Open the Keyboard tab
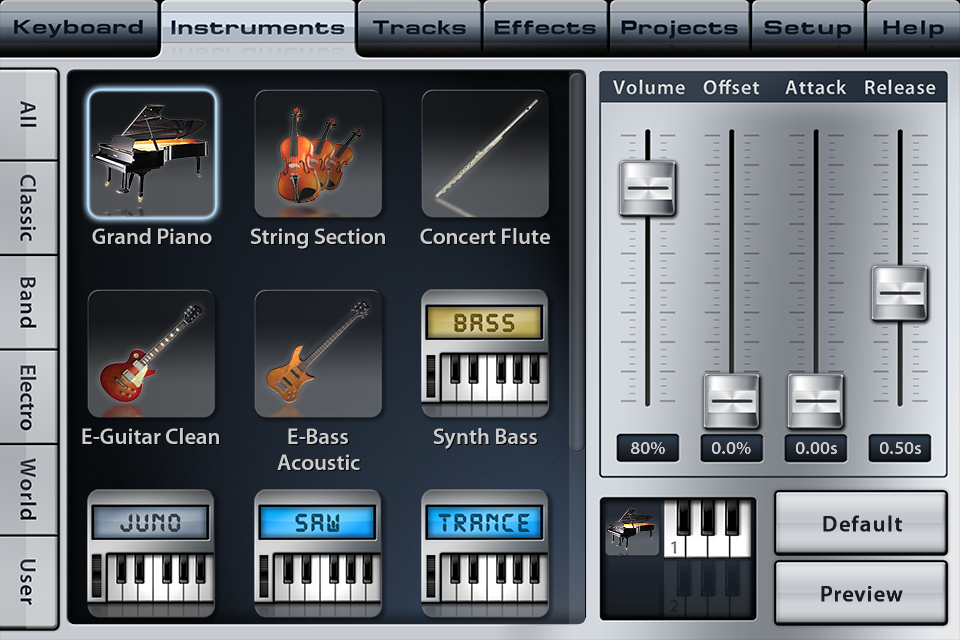Screen dimensions: 960x640 coord(78,28)
